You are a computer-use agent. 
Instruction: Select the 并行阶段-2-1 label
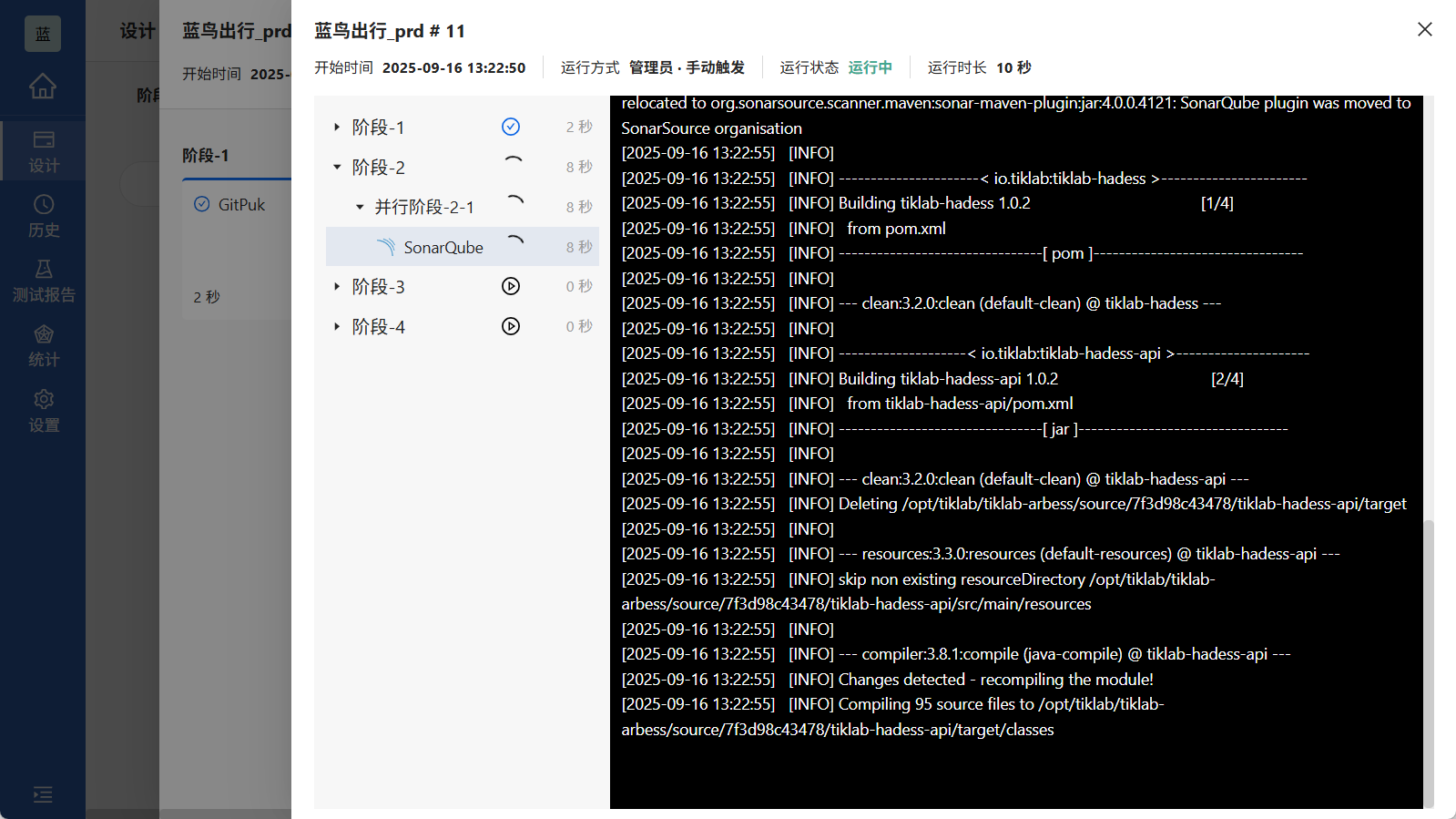[x=424, y=208]
